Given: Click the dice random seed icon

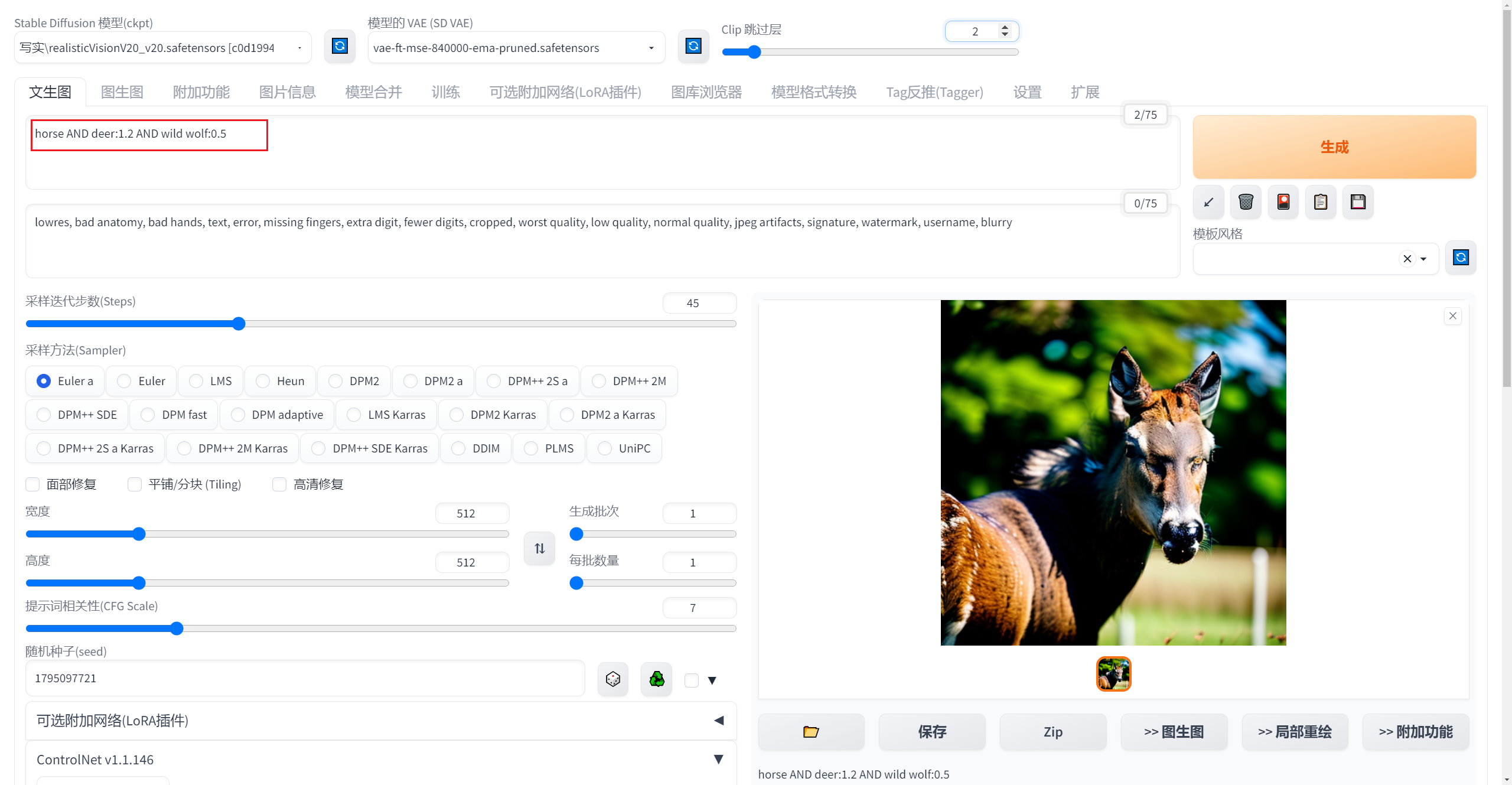Looking at the screenshot, I should click(612, 679).
